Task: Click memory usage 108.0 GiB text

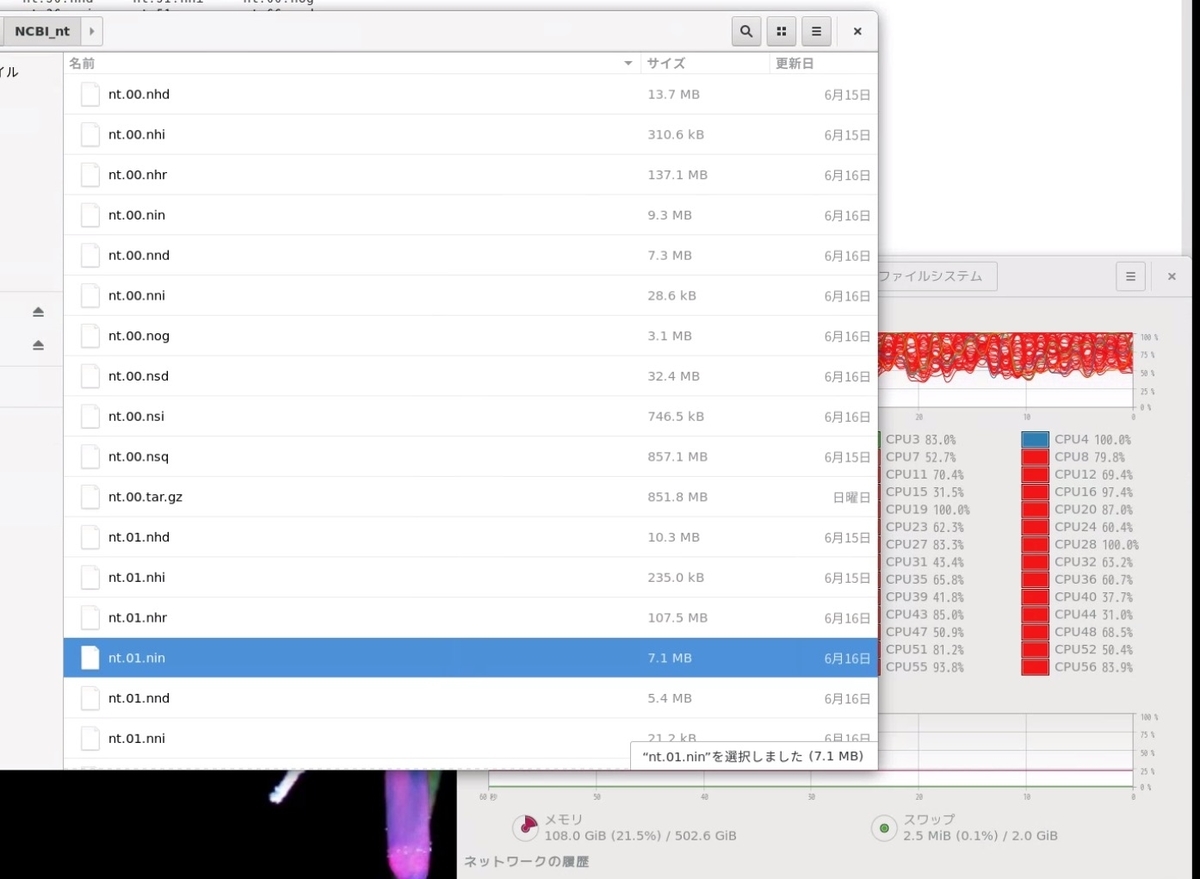Action: [640, 835]
